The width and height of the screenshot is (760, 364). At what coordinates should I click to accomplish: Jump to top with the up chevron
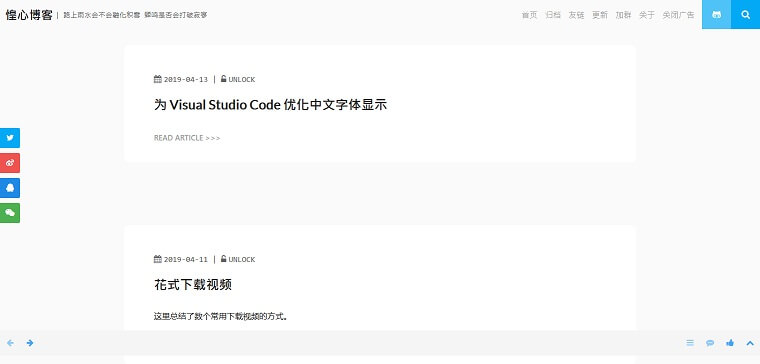[x=750, y=343]
